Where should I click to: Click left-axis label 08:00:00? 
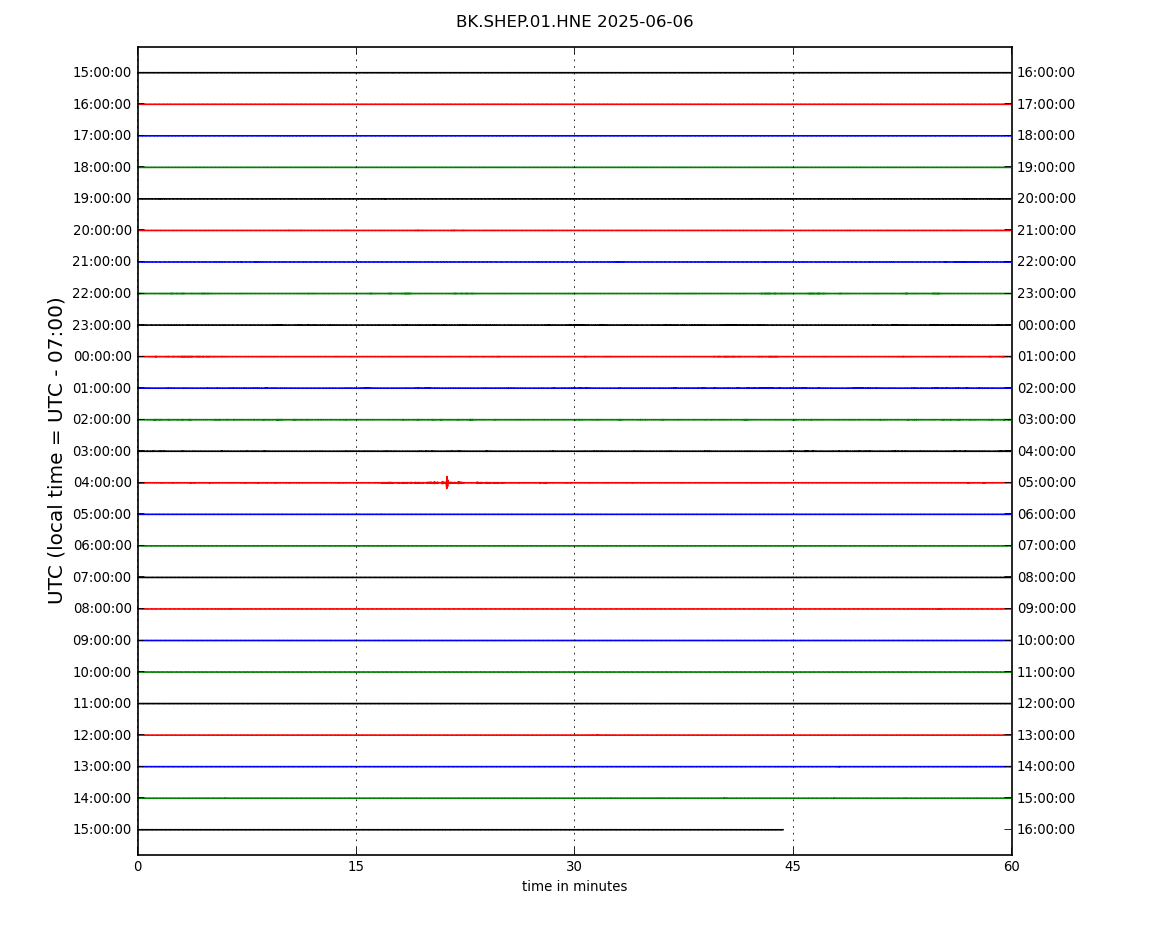[102, 609]
